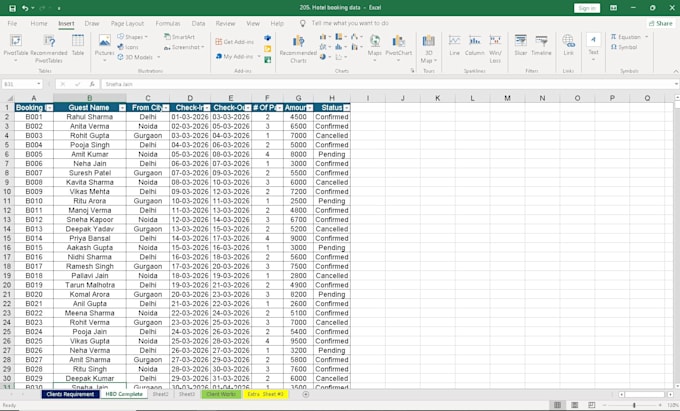
Task: Click the Undo arrow icon
Action: click(x=25, y=8)
